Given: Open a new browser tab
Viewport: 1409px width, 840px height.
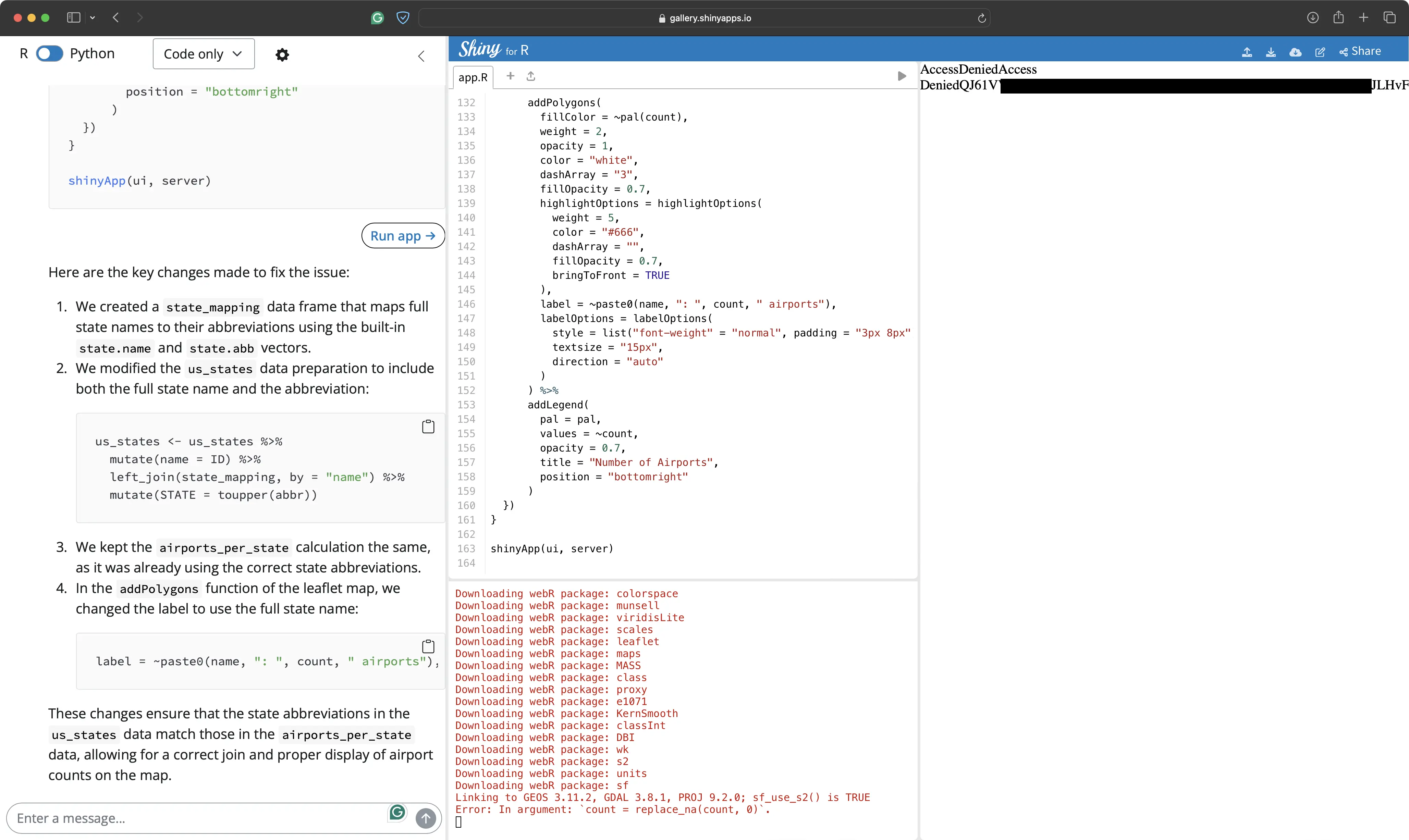Looking at the screenshot, I should pyautogui.click(x=1364, y=17).
